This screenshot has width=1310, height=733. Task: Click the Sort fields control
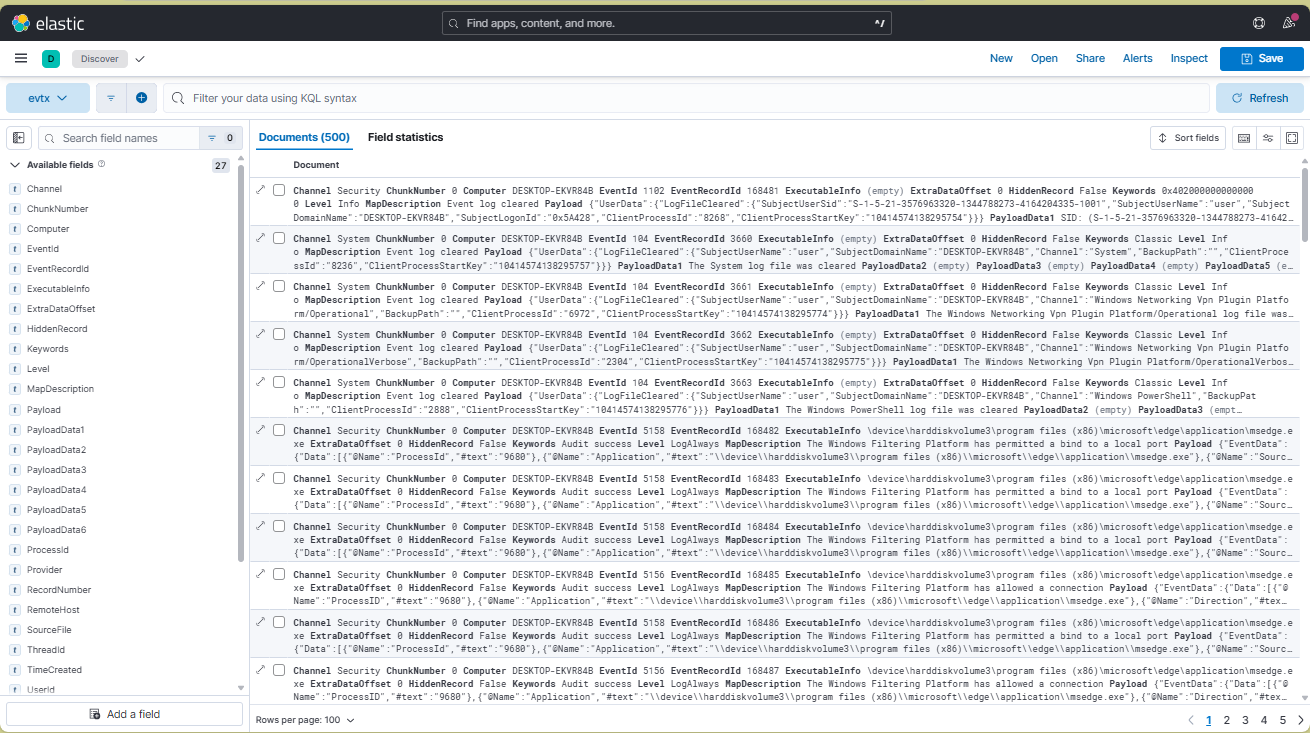click(x=1187, y=137)
